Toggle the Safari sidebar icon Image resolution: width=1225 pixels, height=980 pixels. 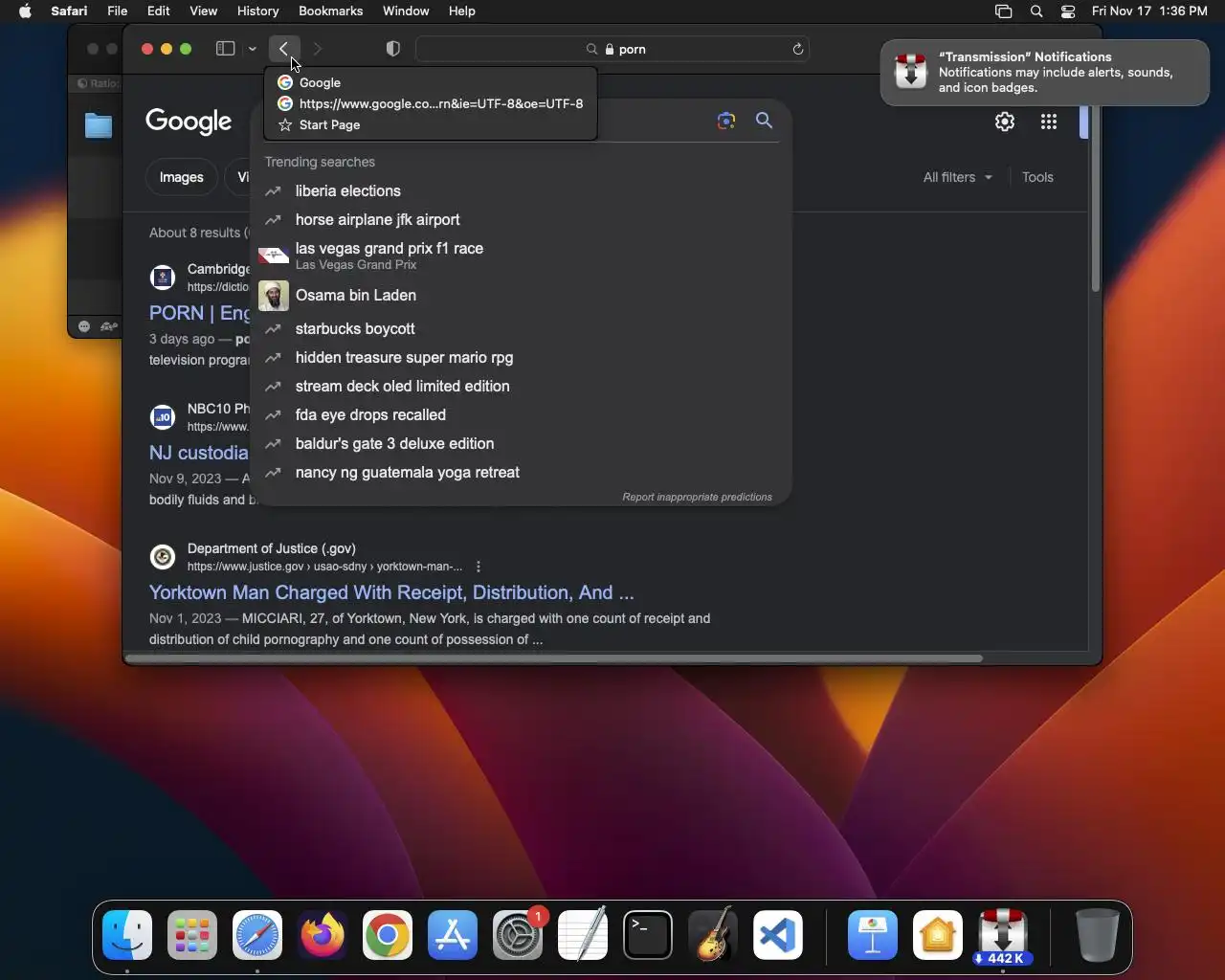click(x=225, y=49)
